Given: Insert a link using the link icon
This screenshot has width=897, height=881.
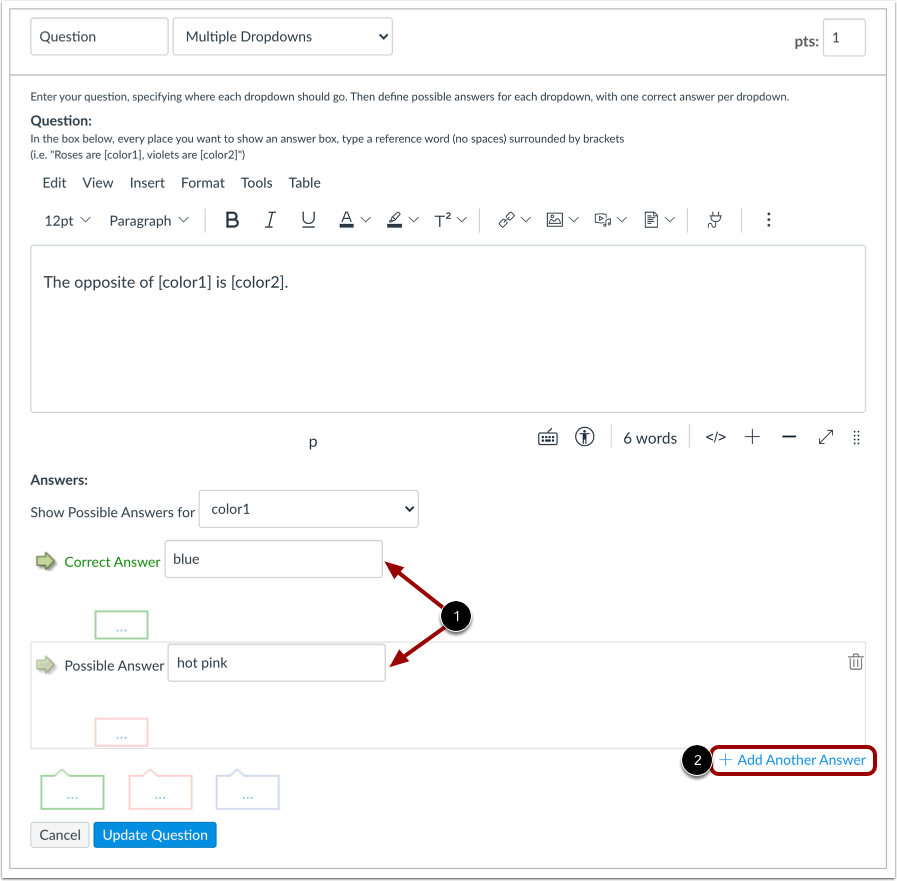Looking at the screenshot, I should point(508,219).
